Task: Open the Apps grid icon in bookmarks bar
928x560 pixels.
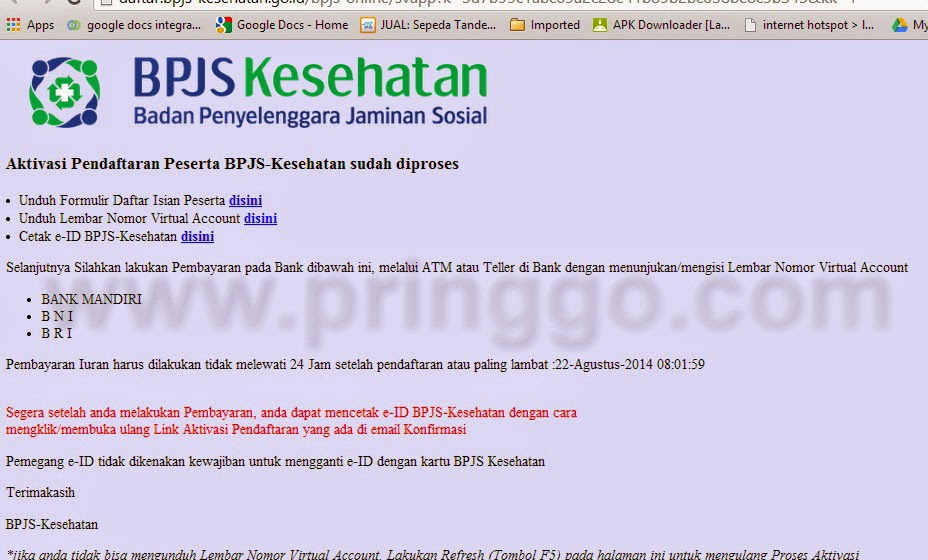Action: (14, 25)
